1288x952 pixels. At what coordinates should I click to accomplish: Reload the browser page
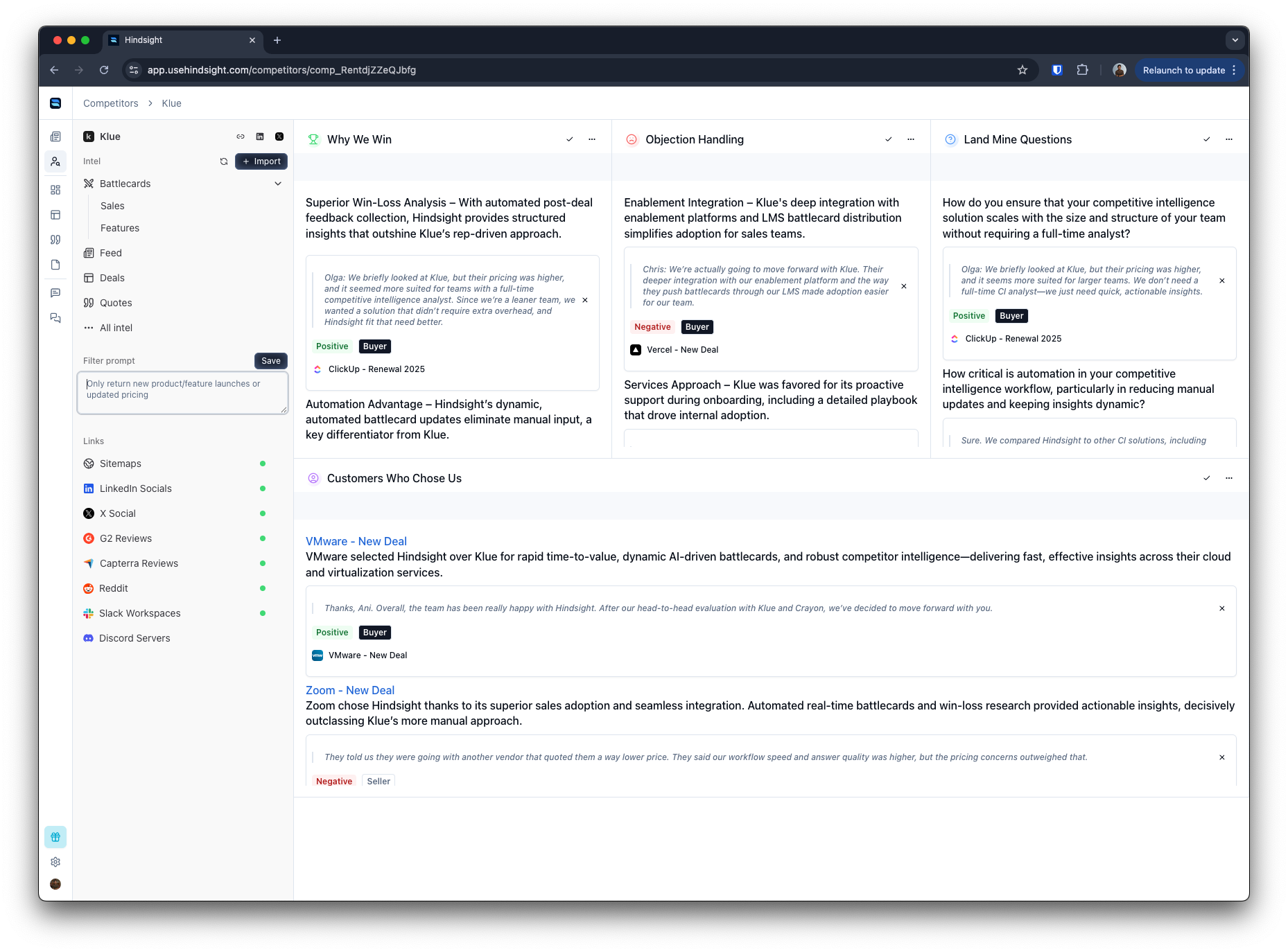[104, 70]
